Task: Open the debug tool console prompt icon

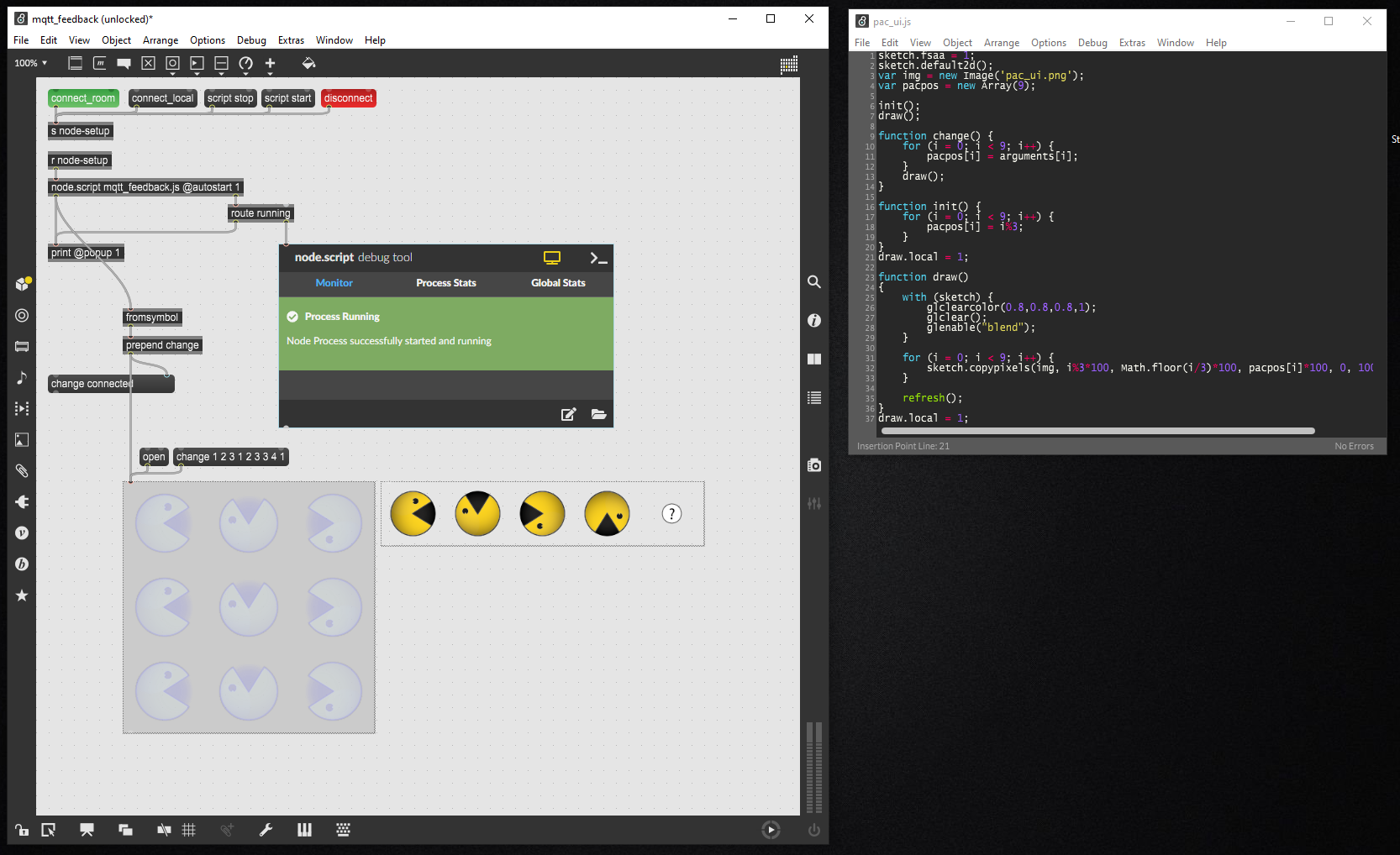Action: 598,258
